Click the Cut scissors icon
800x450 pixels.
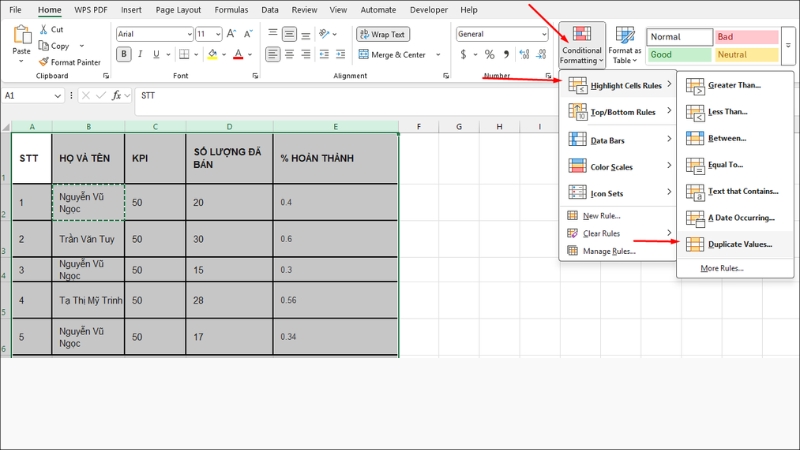coord(44,30)
